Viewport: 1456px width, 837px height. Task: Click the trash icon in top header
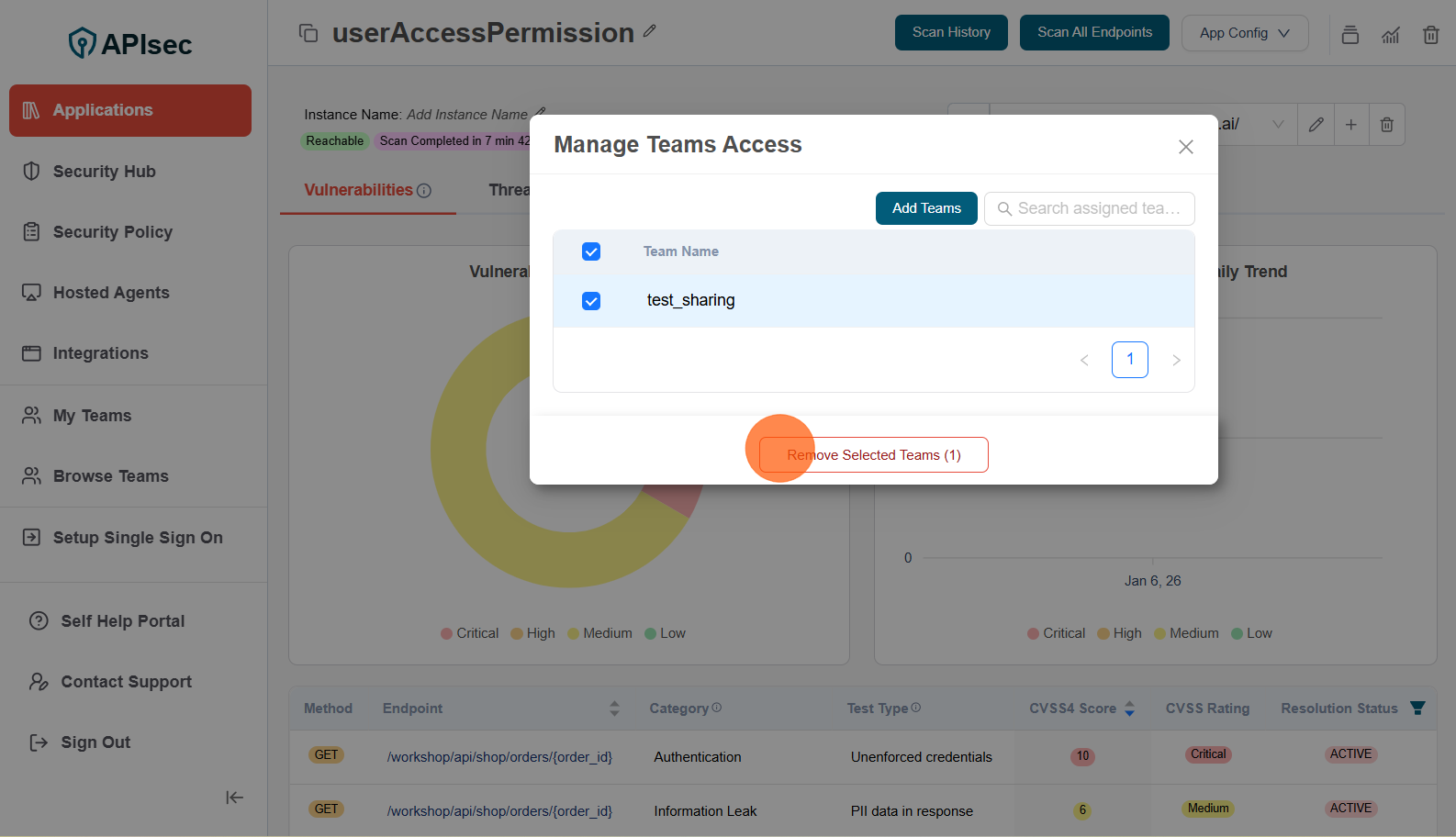1430,35
